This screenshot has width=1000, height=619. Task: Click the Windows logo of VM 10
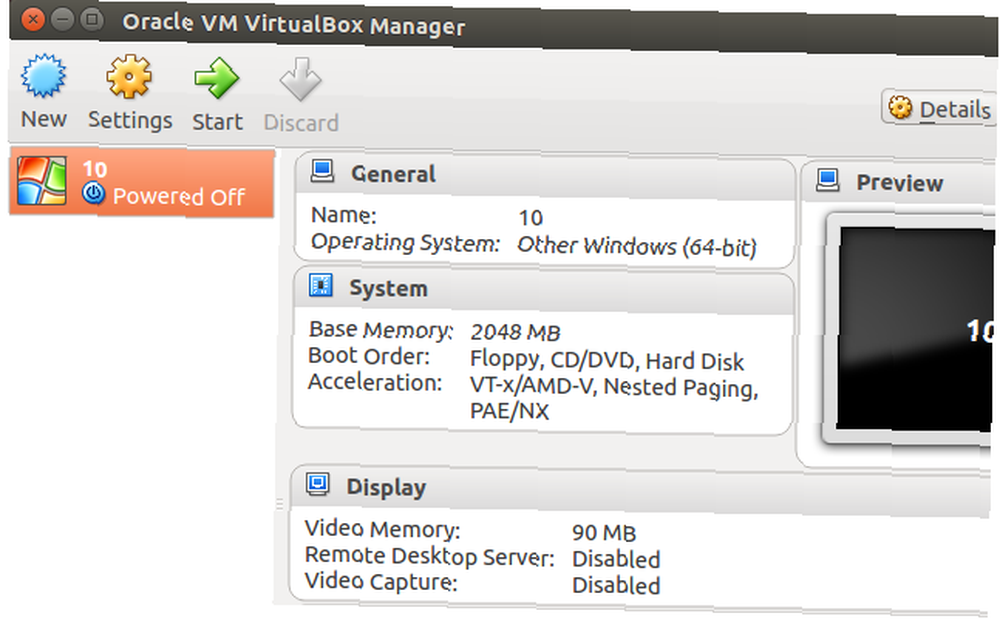pos(42,181)
